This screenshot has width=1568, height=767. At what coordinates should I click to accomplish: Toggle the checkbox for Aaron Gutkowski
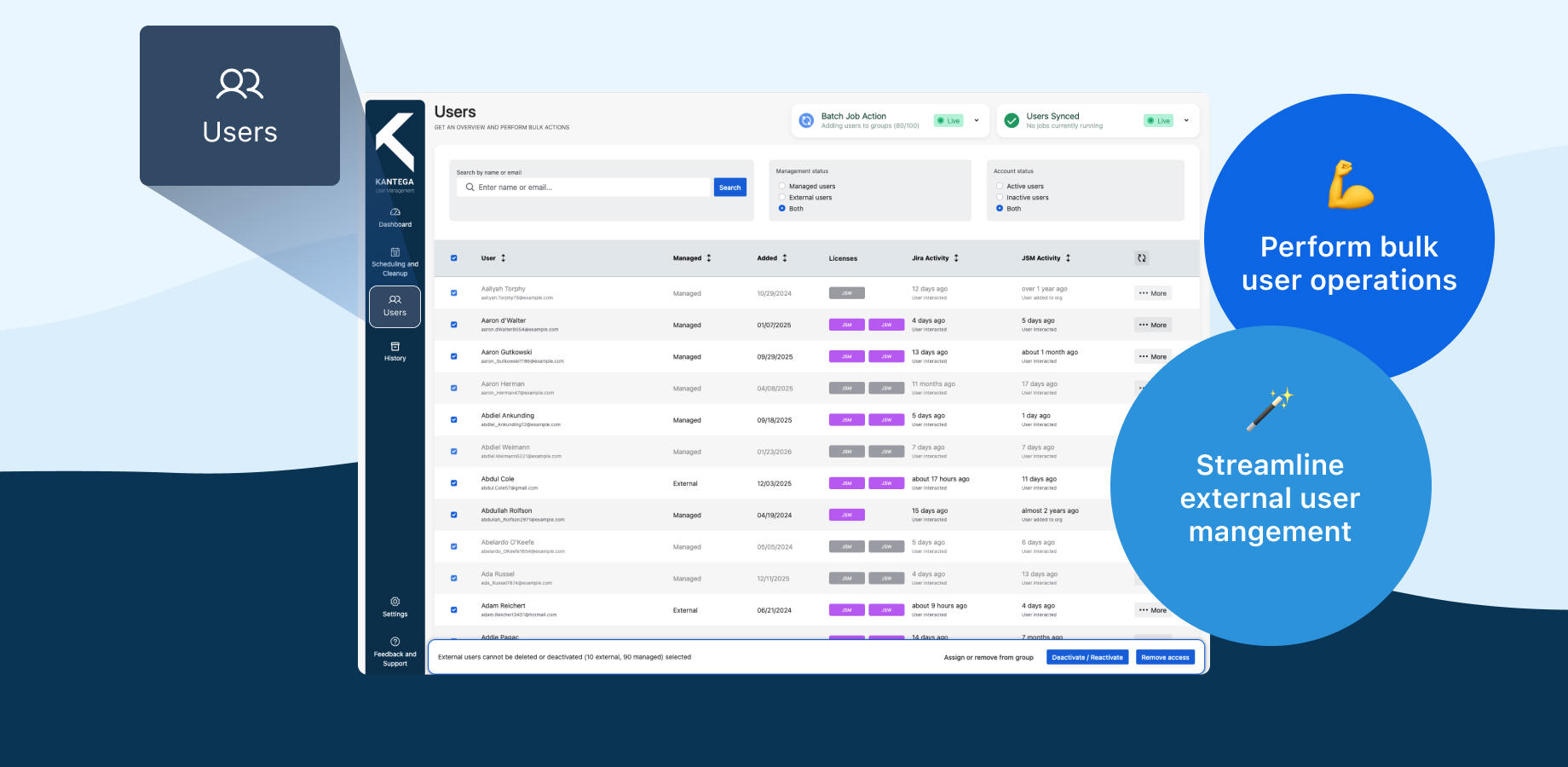point(453,356)
